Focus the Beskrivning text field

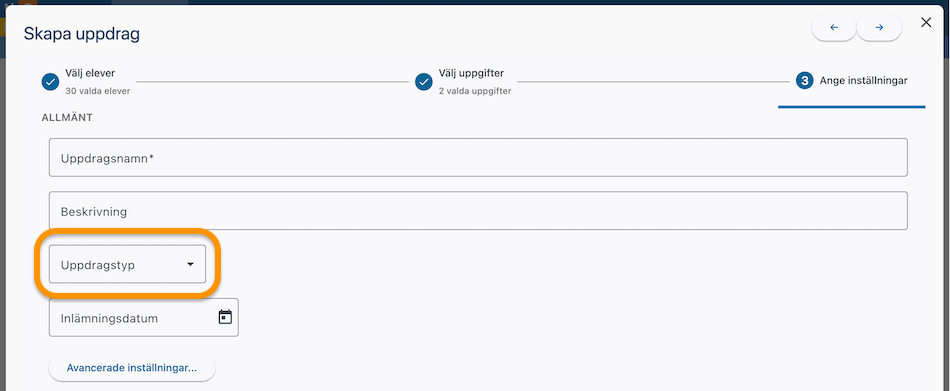click(478, 211)
